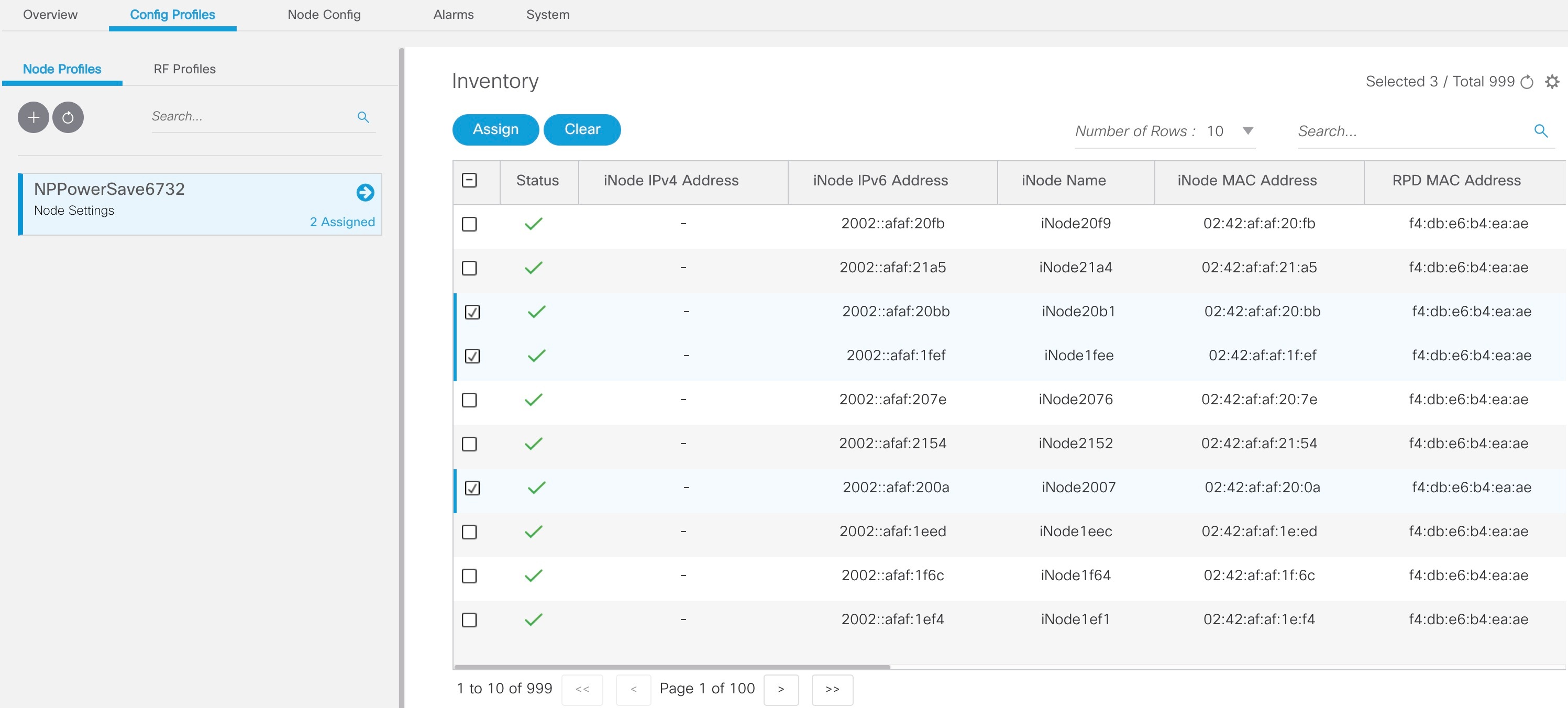The width and height of the screenshot is (1568, 708).
Task: Click the green status check for iNode20f9
Action: click(x=533, y=224)
